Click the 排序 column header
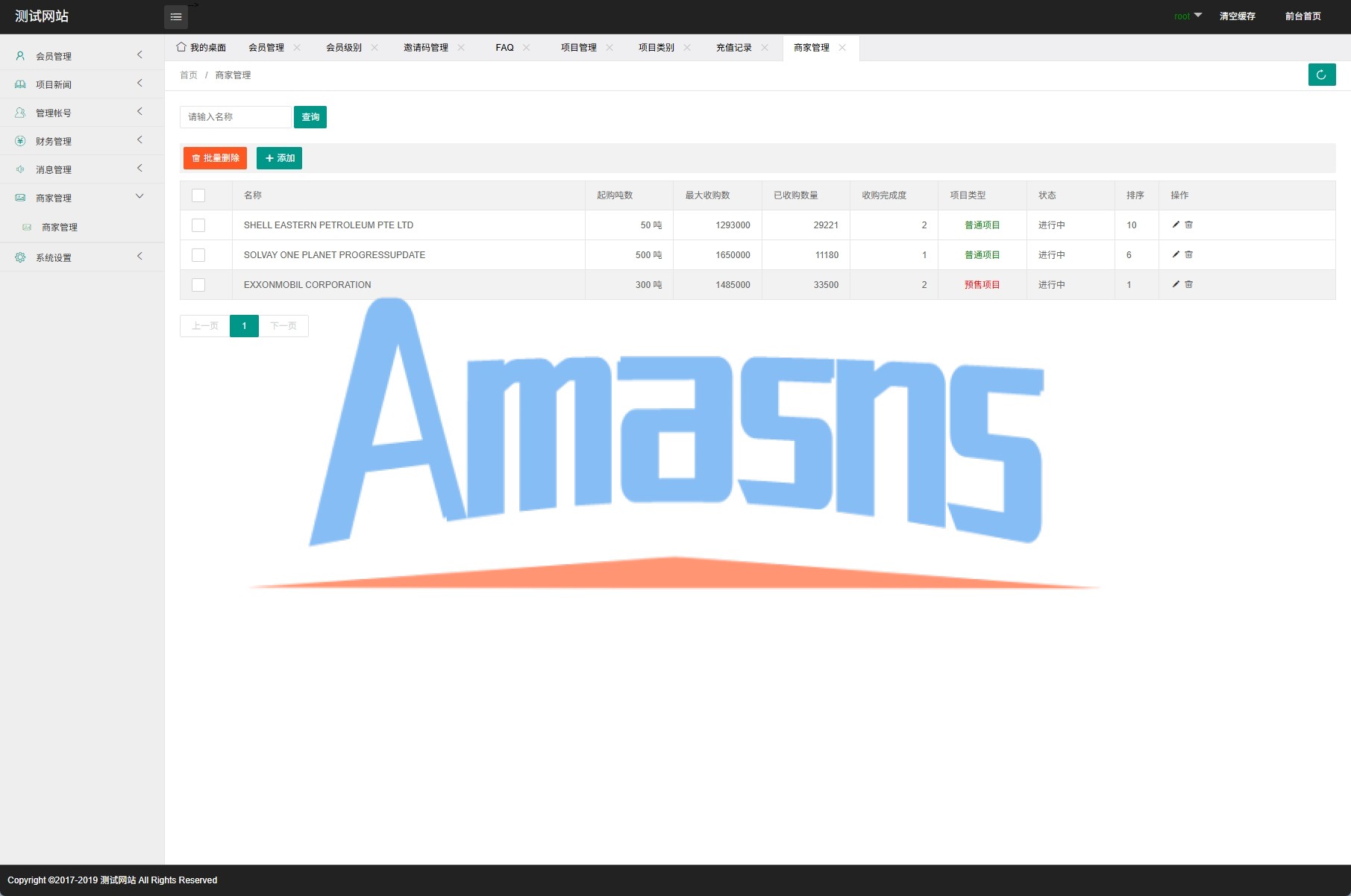1351x896 pixels. coord(1135,195)
